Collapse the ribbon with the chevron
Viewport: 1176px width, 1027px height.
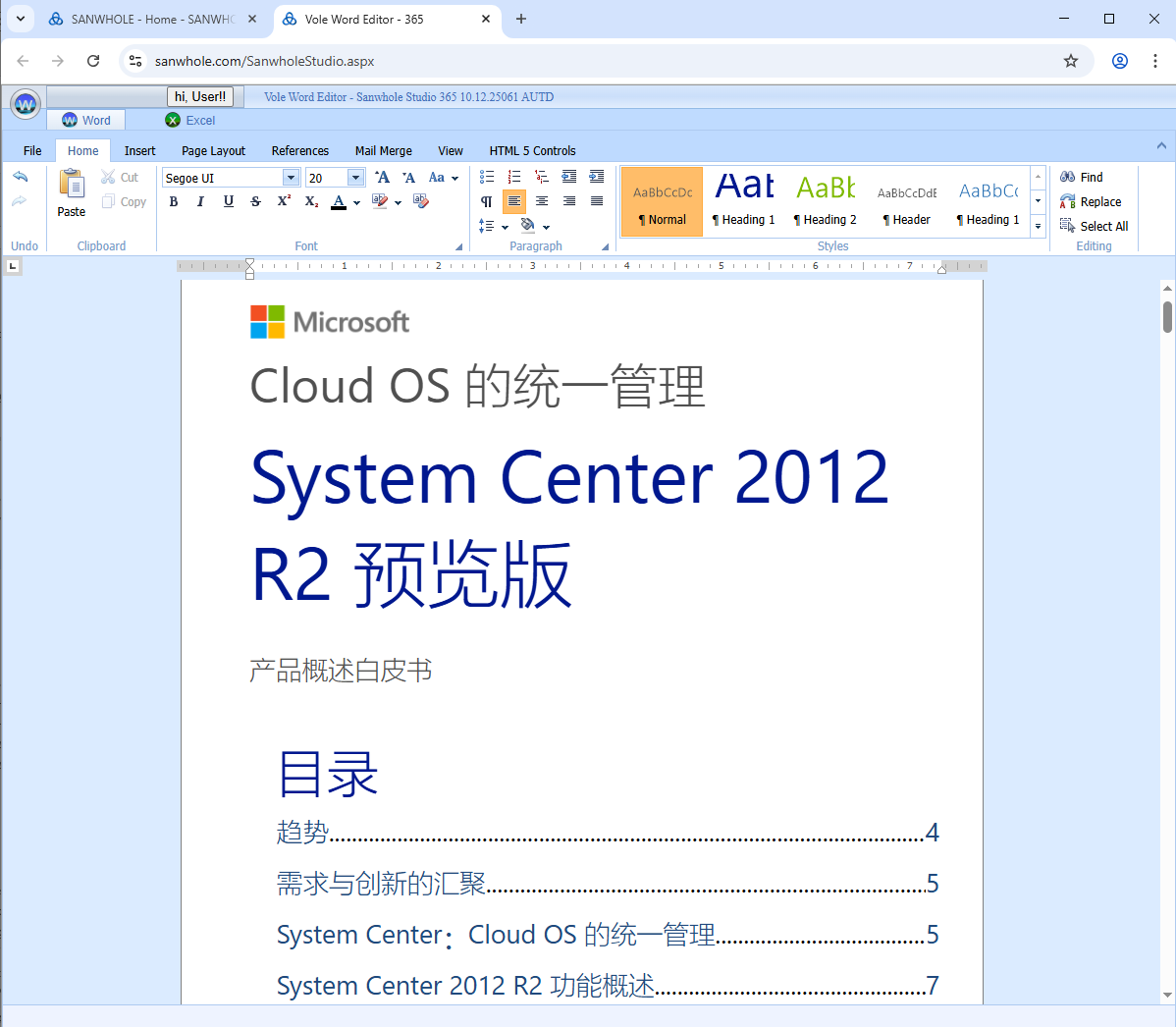[1161, 145]
